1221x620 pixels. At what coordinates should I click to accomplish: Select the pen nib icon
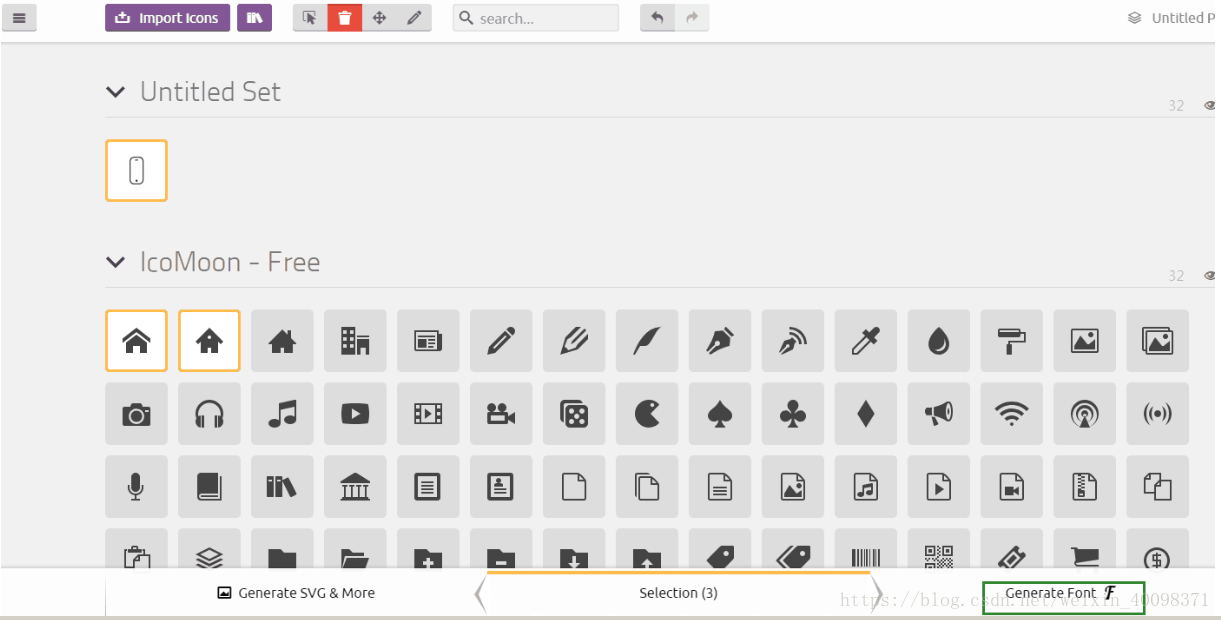(720, 341)
